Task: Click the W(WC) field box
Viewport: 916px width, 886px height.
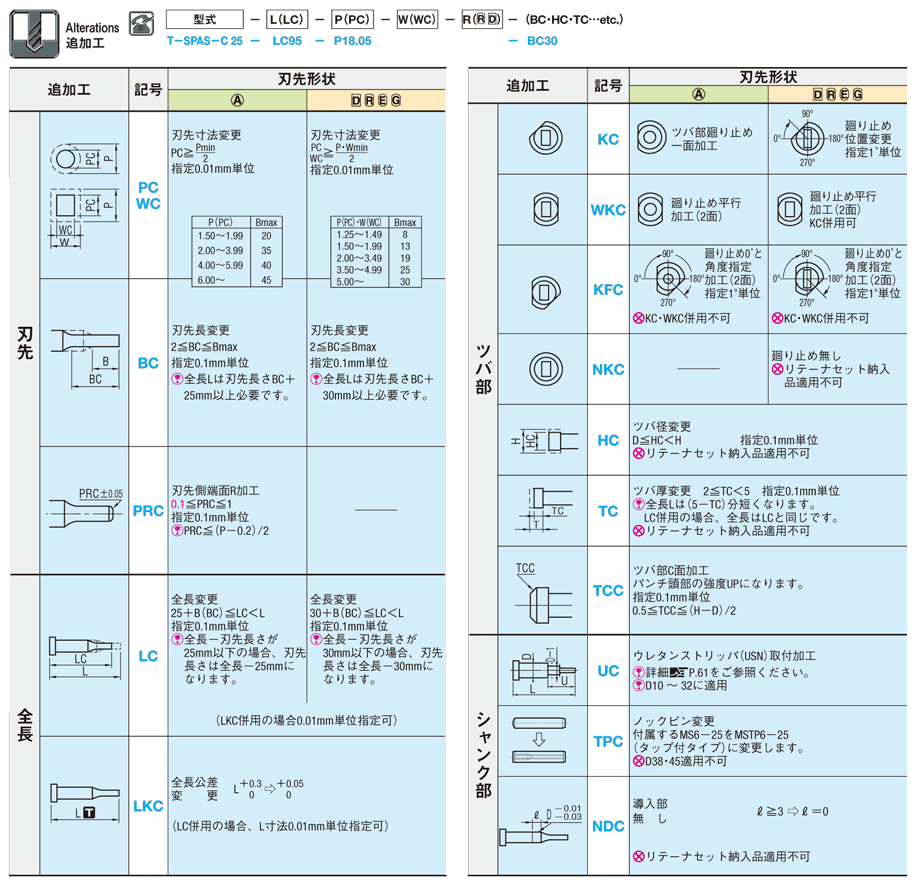Action: tap(419, 19)
